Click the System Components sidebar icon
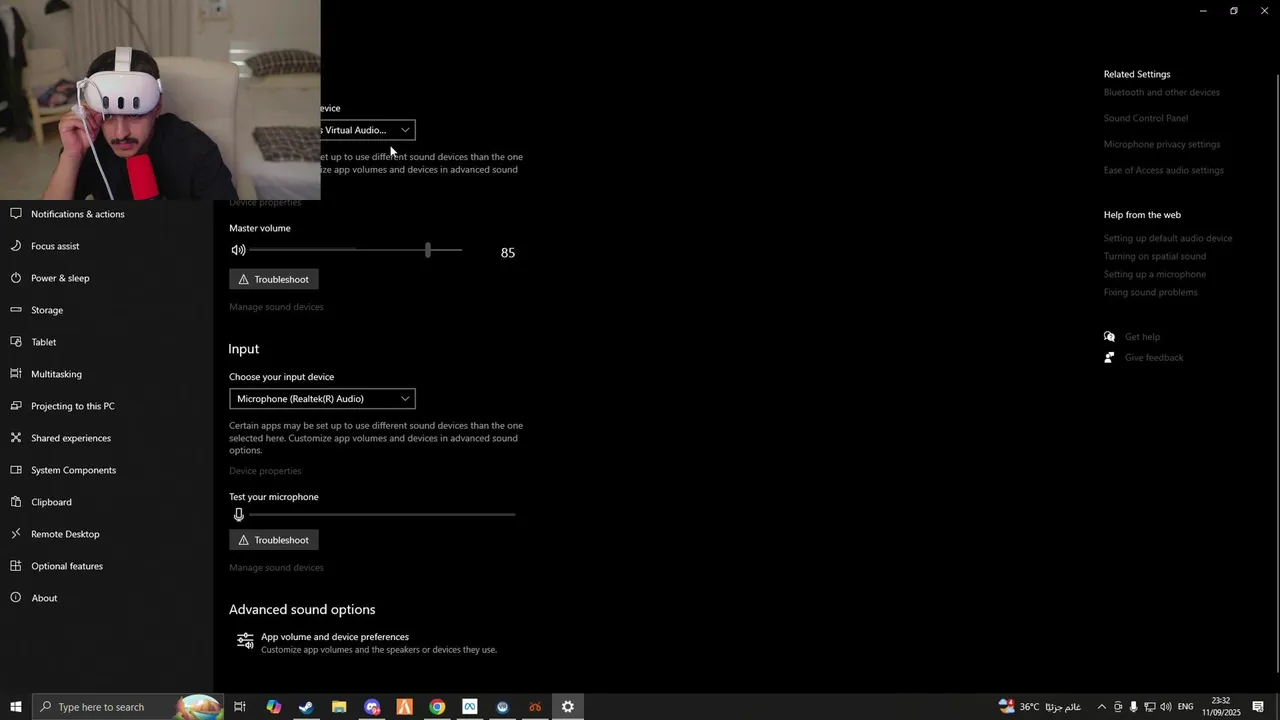Viewport: 1280px width, 720px height. click(16, 470)
